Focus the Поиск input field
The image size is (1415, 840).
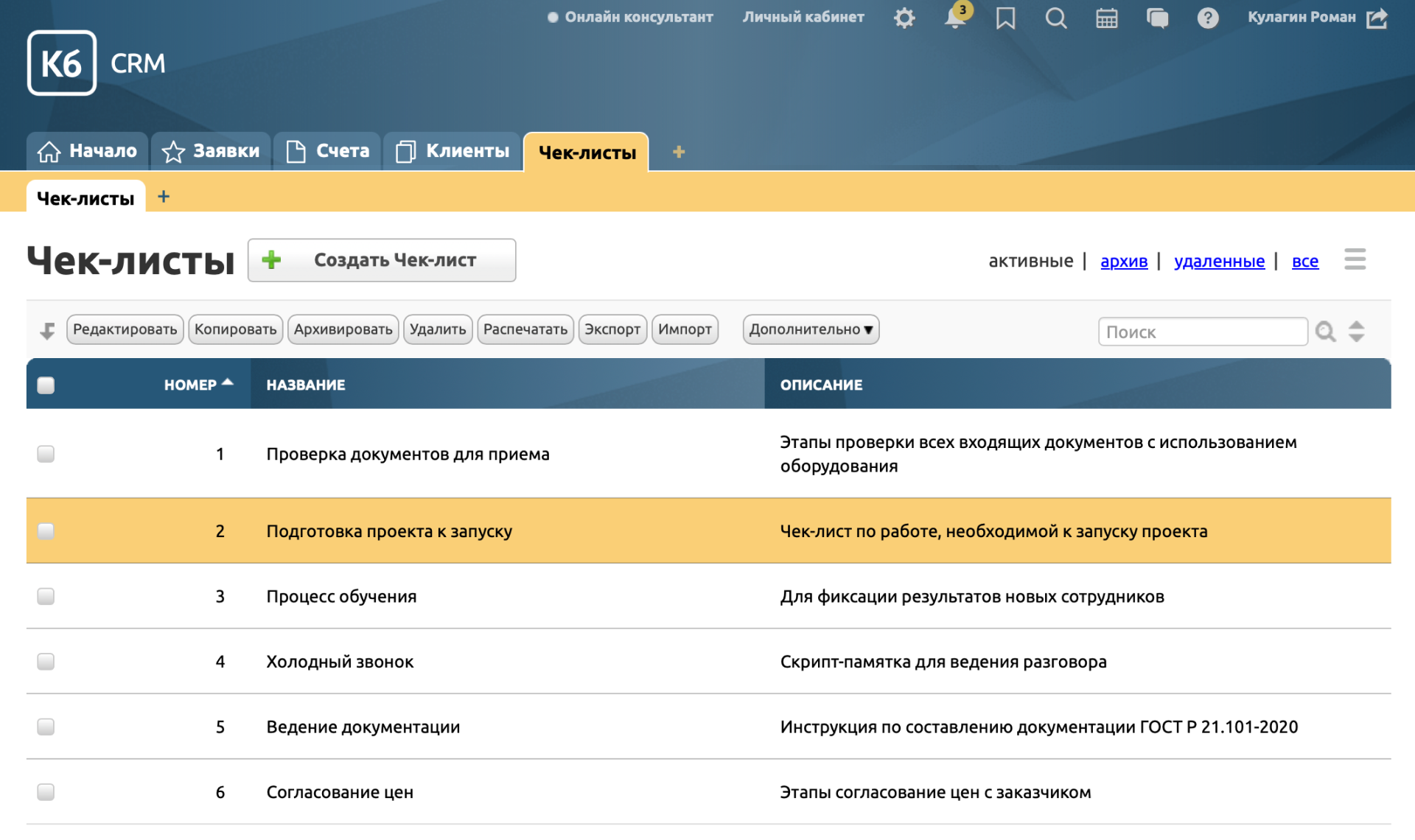pos(1202,332)
